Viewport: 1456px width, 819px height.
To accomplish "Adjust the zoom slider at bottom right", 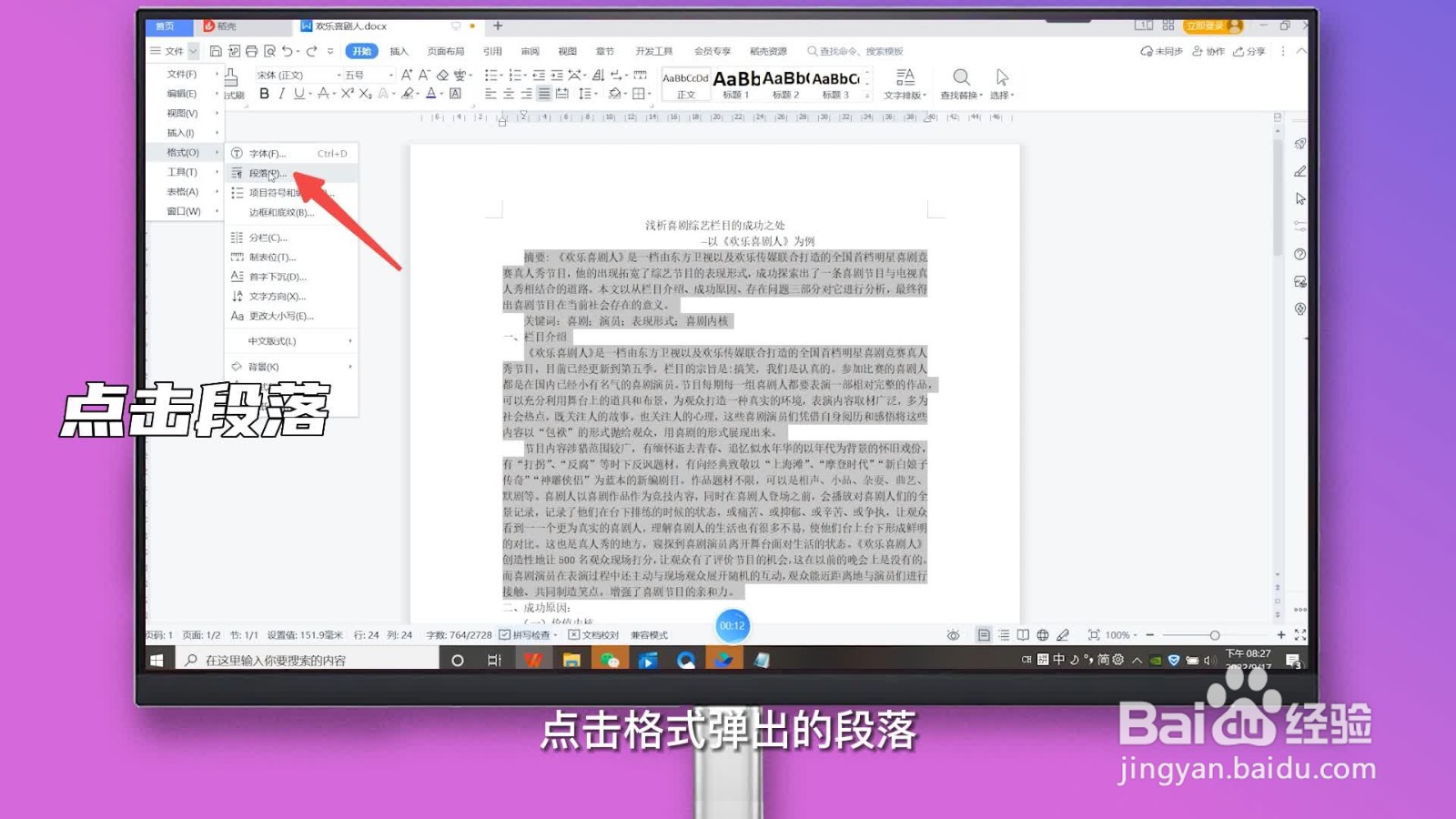I will click(x=1214, y=635).
